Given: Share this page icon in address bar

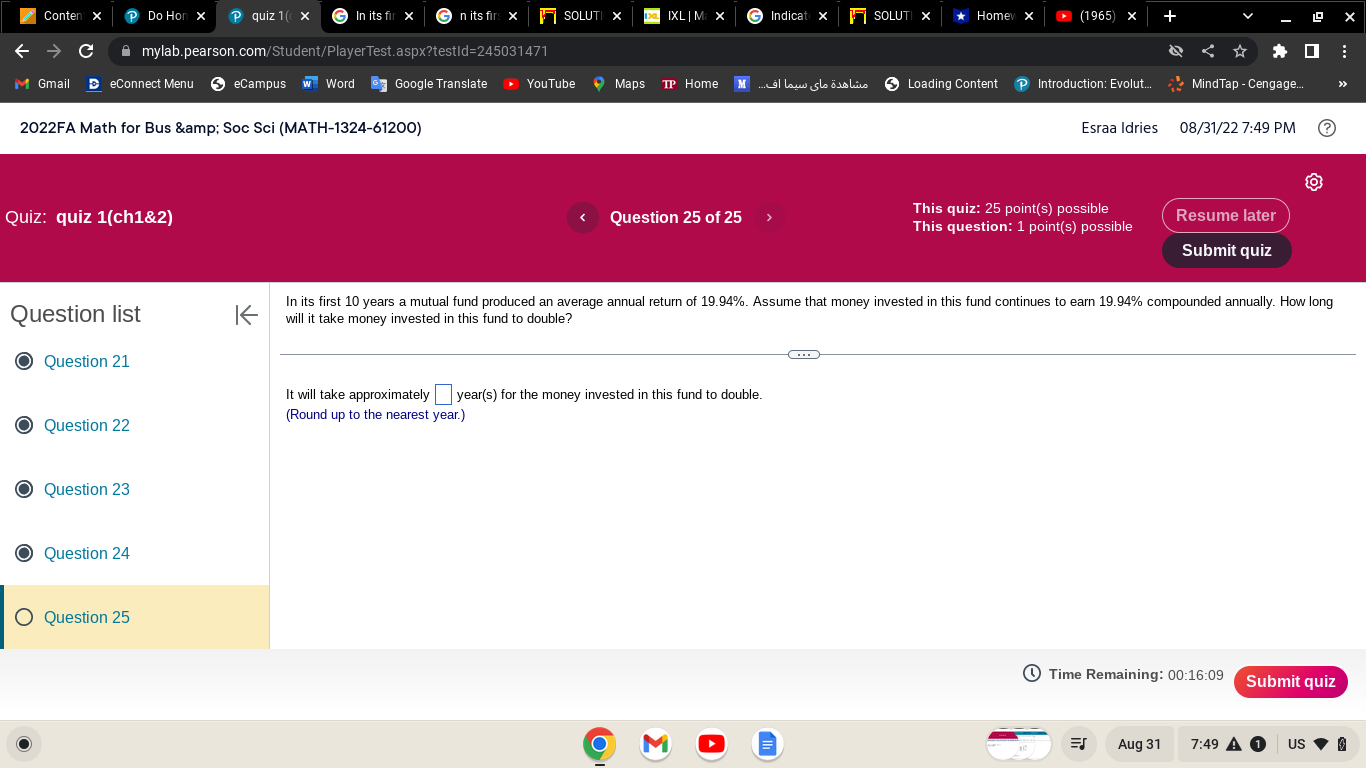Looking at the screenshot, I should tap(1208, 51).
